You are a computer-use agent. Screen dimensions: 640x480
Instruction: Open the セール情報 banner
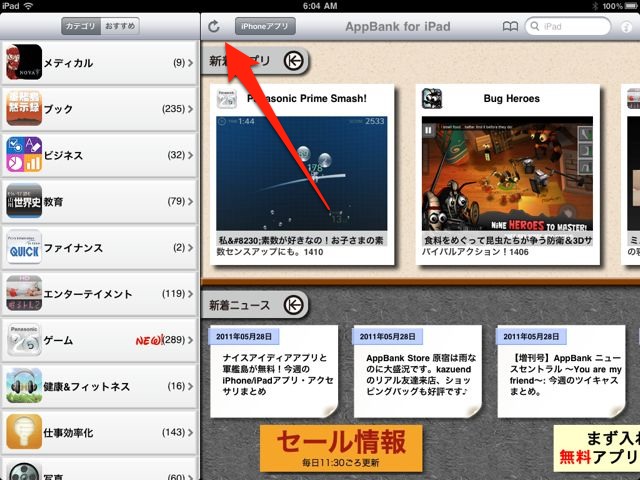[x=341, y=448]
